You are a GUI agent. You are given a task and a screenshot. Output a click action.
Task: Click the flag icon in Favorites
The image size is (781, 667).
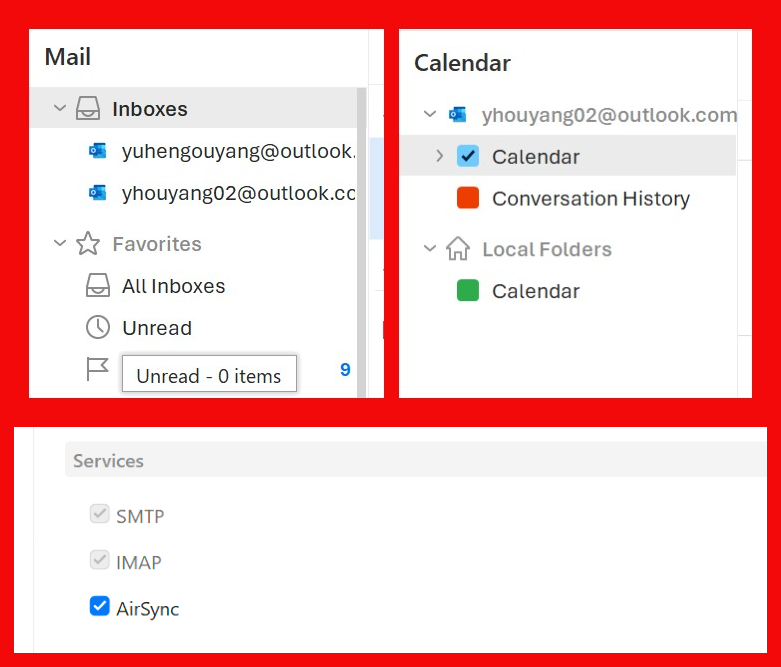pos(97,370)
